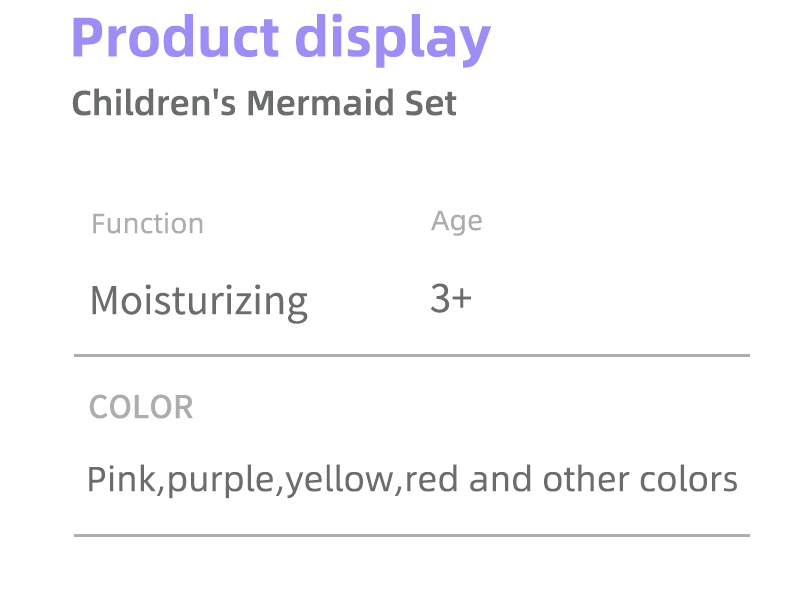Click the "Children's Mermaid Set" subtitle
790x609 pixels.
click(x=264, y=103)
